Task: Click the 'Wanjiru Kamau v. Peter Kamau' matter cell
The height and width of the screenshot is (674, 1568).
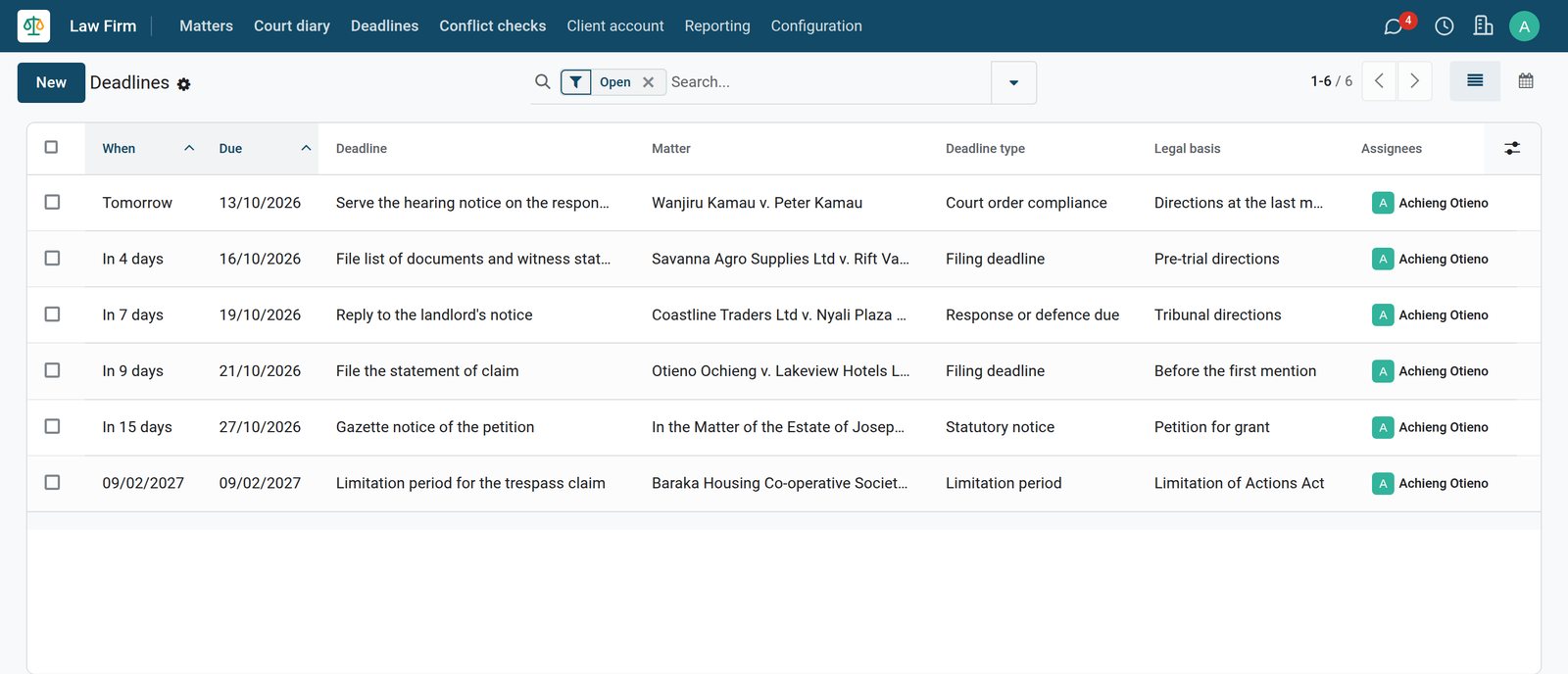Action: point(757,203)
